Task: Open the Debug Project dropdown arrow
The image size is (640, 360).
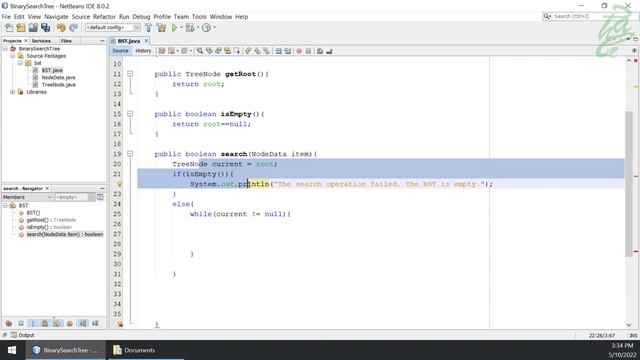Action: tap(198, 28)
